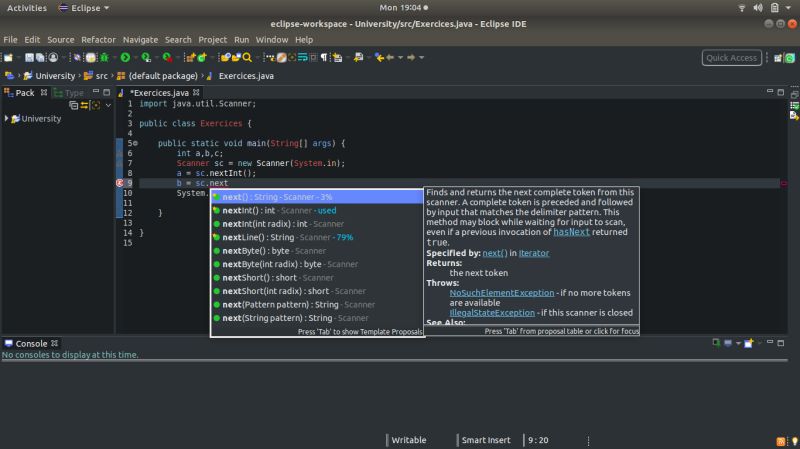800x449 pixels.
Task: Toggle Show Whitespace Characters pilcrow icon
Action: [324, 58]
